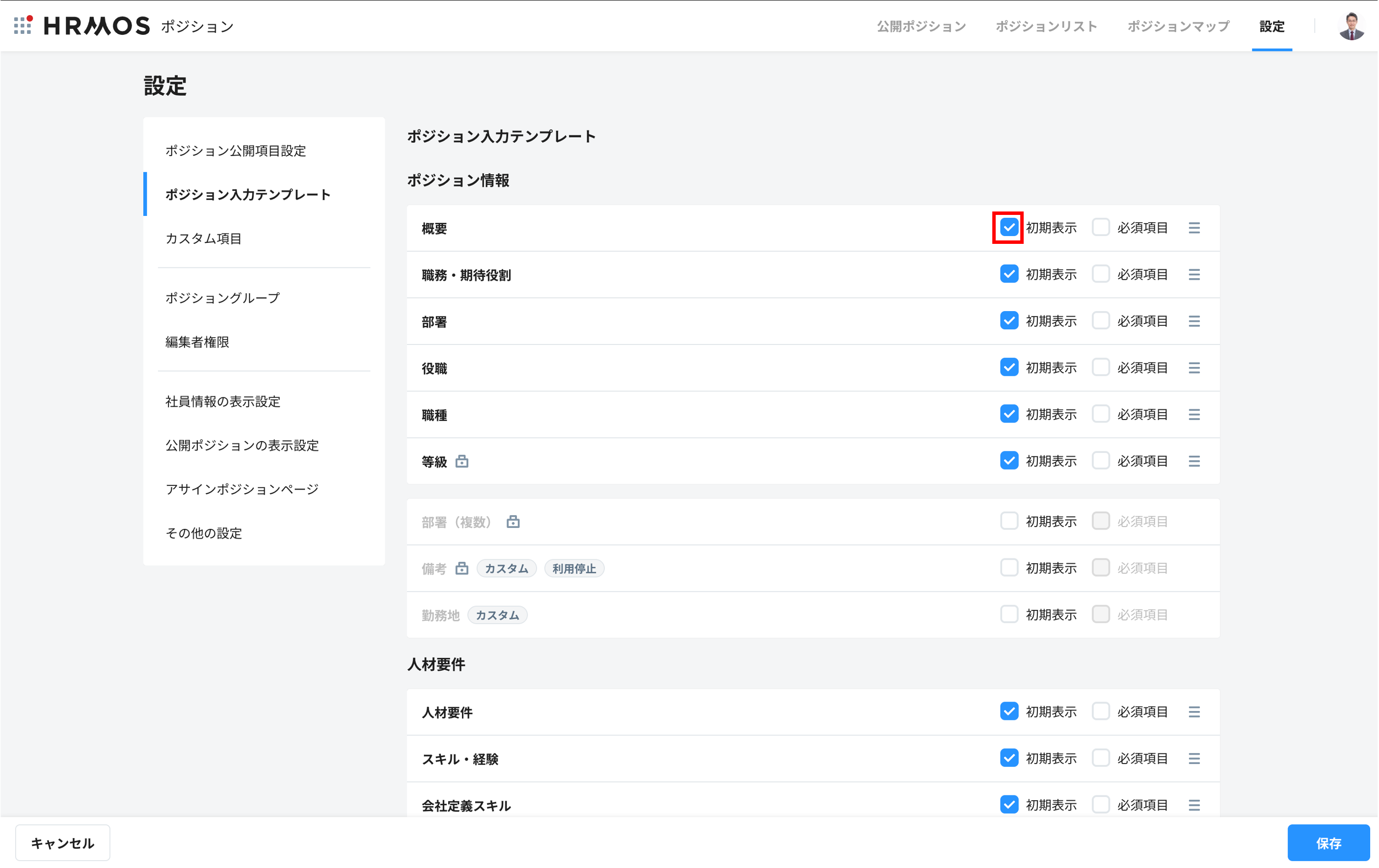Open the ポジションマップ tab
Viewport: 1379px width, 868px height.
[x=1178, y=26]
